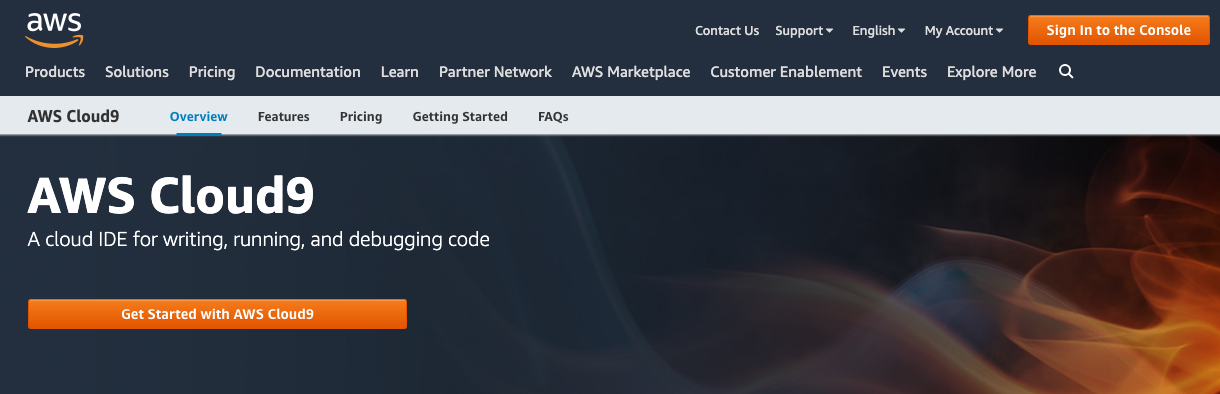Click AWS Cloud9 title in sub-navigation
Image resolution: width=1220 pixels, height=394 pixels.
coord(73,116)
